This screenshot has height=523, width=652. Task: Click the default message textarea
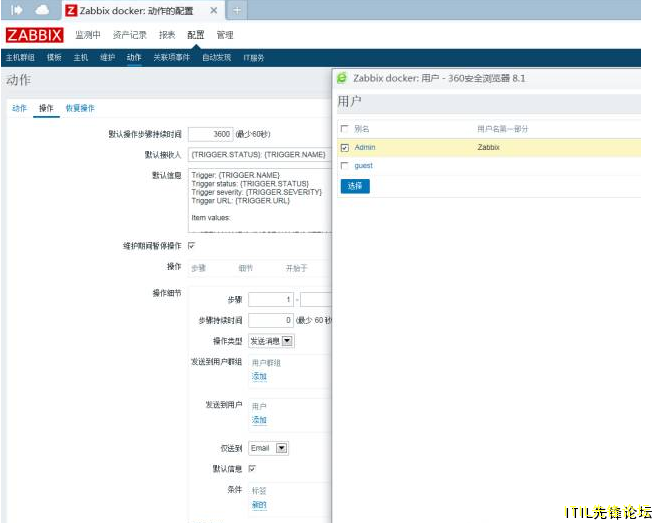[x=260, y=200]
